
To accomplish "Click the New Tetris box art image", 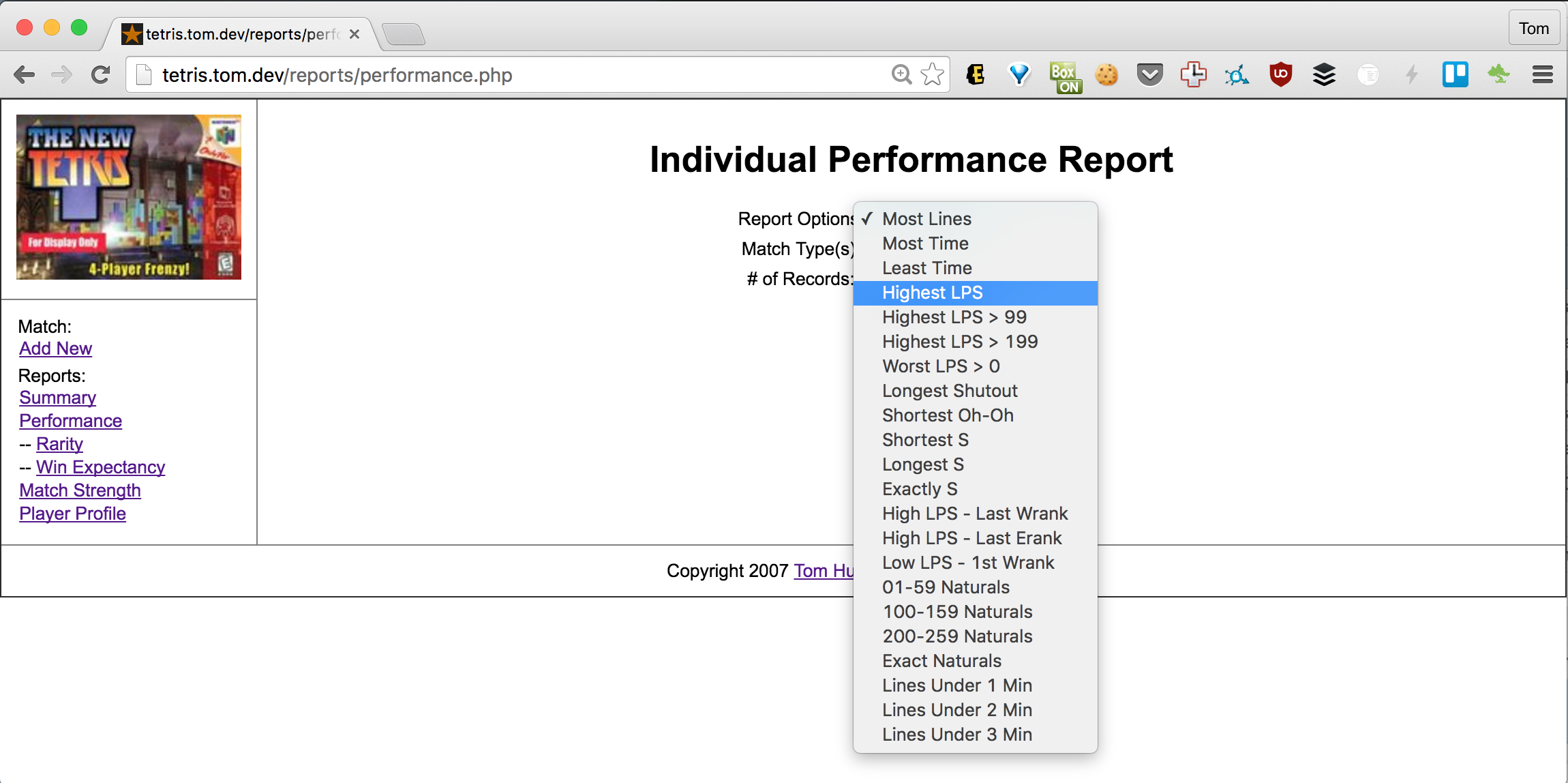I will [x=129, y=197].
